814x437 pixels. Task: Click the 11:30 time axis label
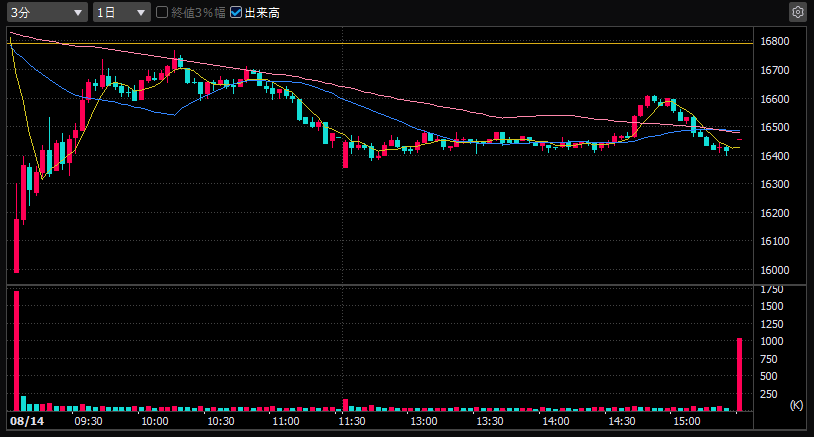(351, 421)
